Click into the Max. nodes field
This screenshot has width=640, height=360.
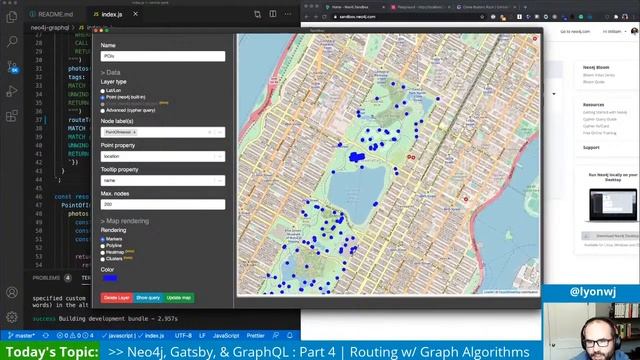pos(163,204)
